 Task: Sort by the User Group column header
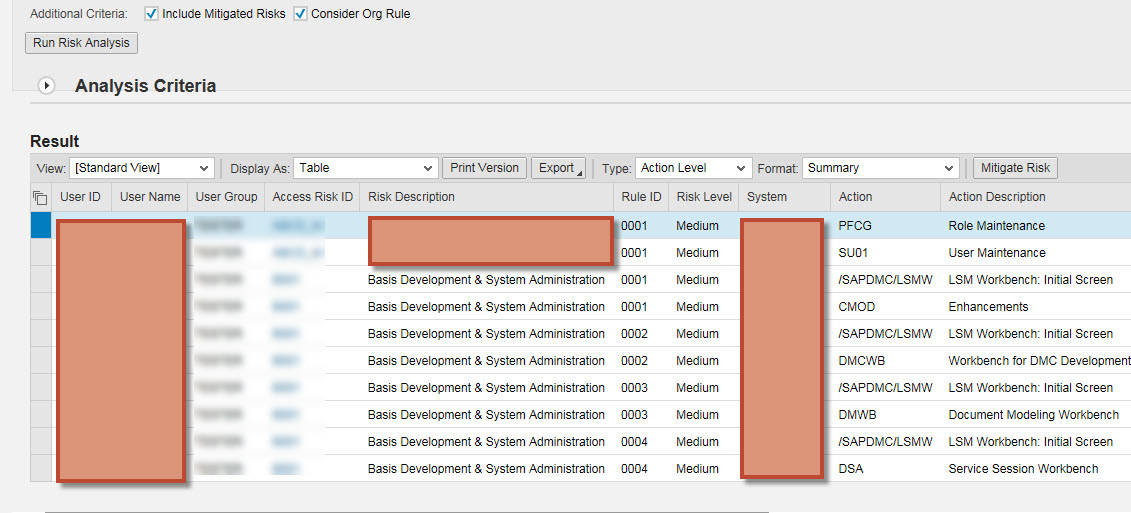pyautogui.click(x=226, y=197)
